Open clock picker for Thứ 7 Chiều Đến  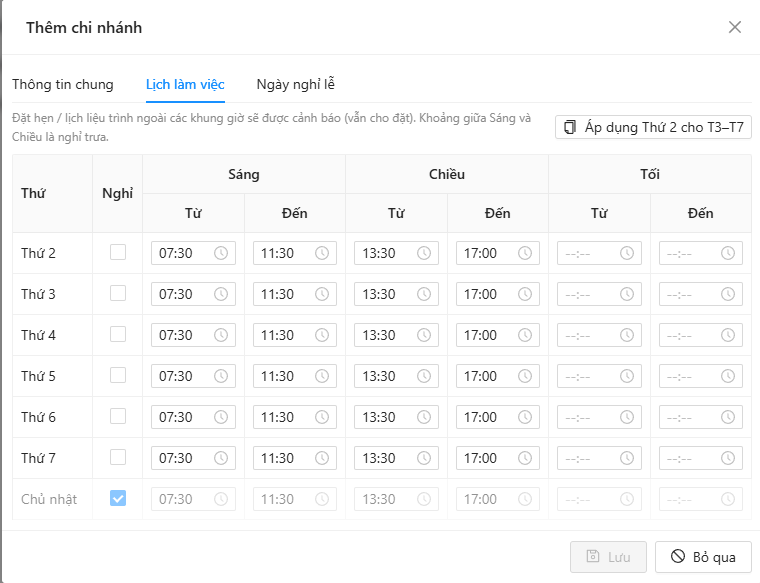point(525,458)
